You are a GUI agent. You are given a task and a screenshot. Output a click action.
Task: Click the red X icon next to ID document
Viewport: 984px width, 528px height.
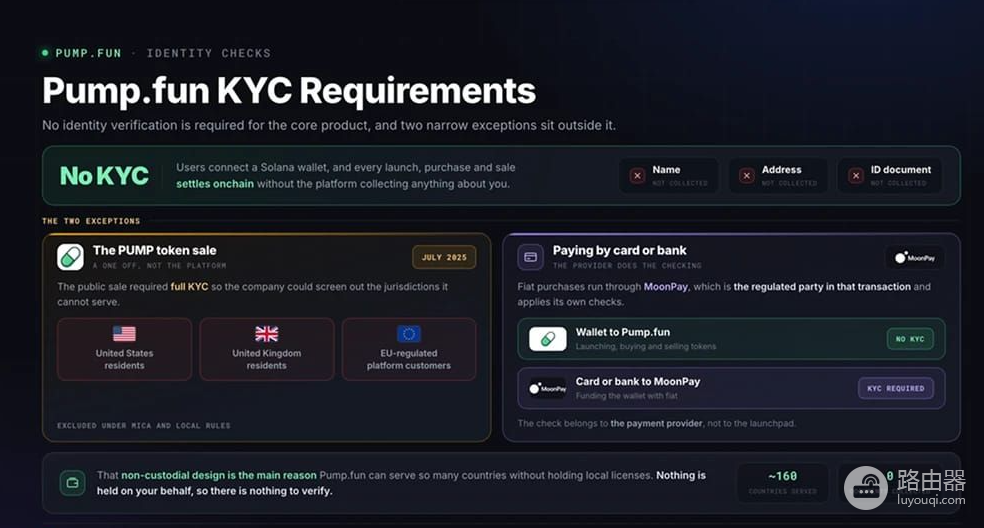pos(856,176)
